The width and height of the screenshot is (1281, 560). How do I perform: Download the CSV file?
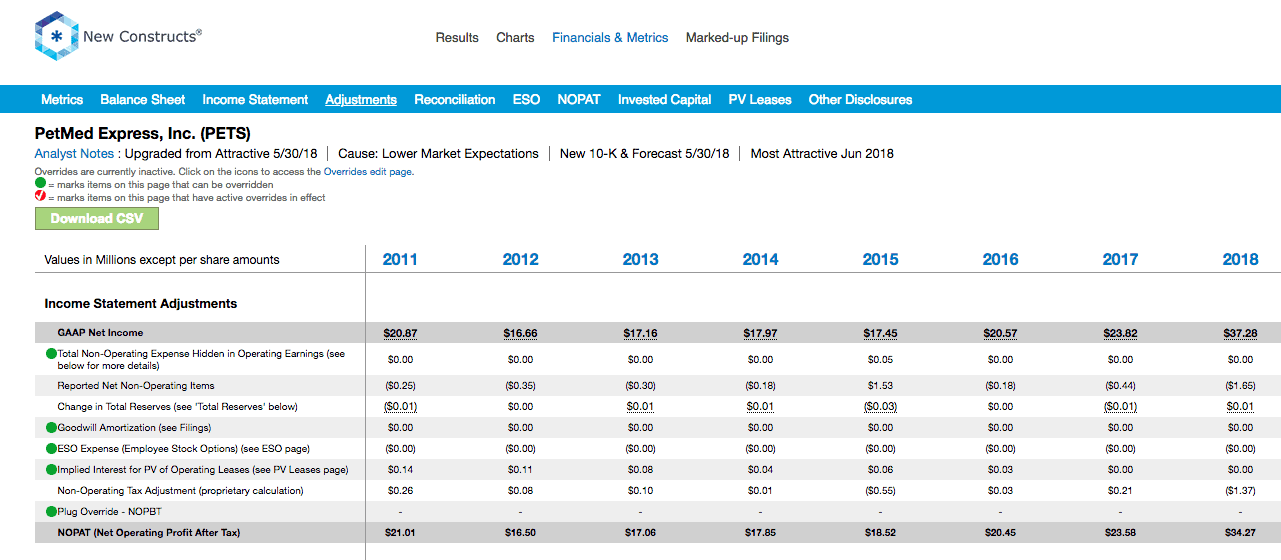(x=97, y=219)
